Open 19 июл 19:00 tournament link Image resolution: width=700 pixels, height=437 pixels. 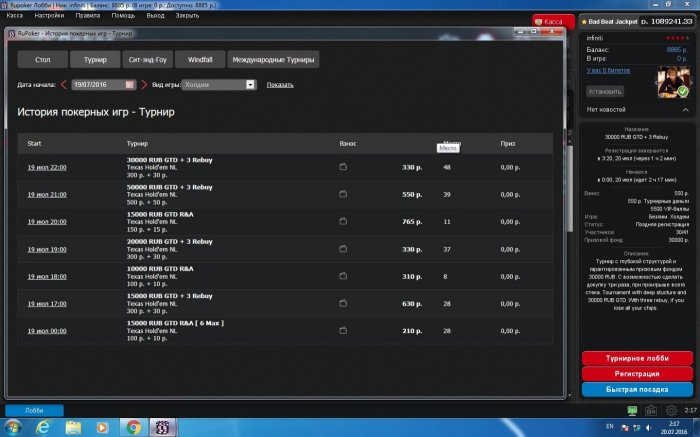pos(47,250)
